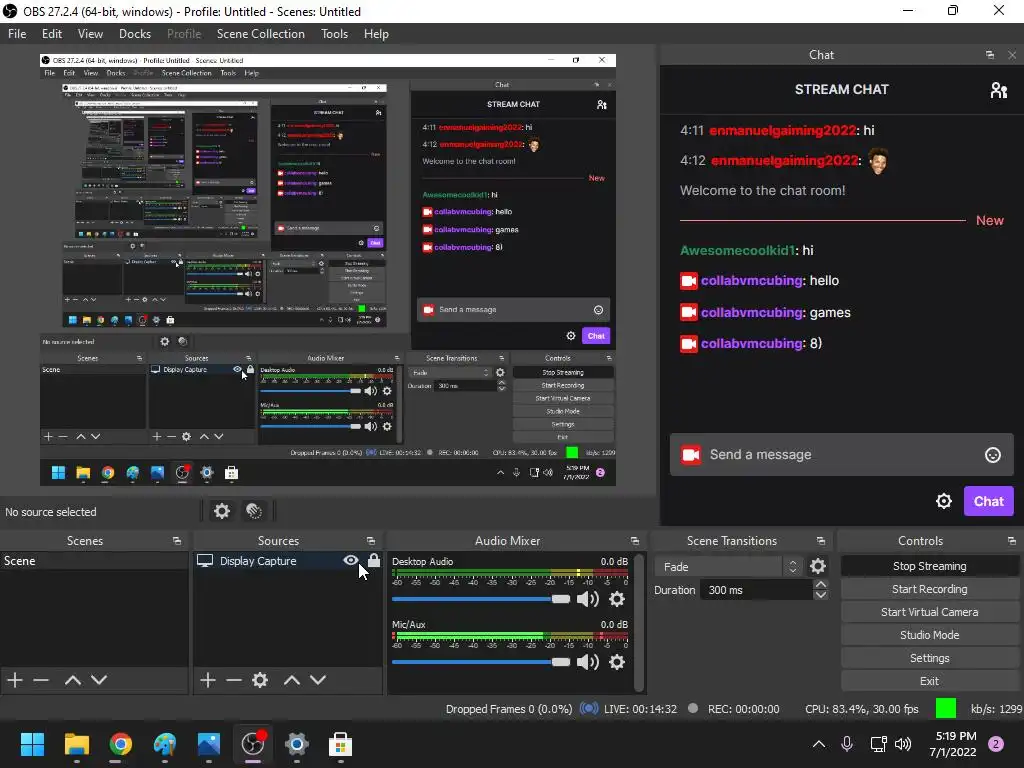
Task: Open source properties gear in Sources footer
Action: (260, 680)
